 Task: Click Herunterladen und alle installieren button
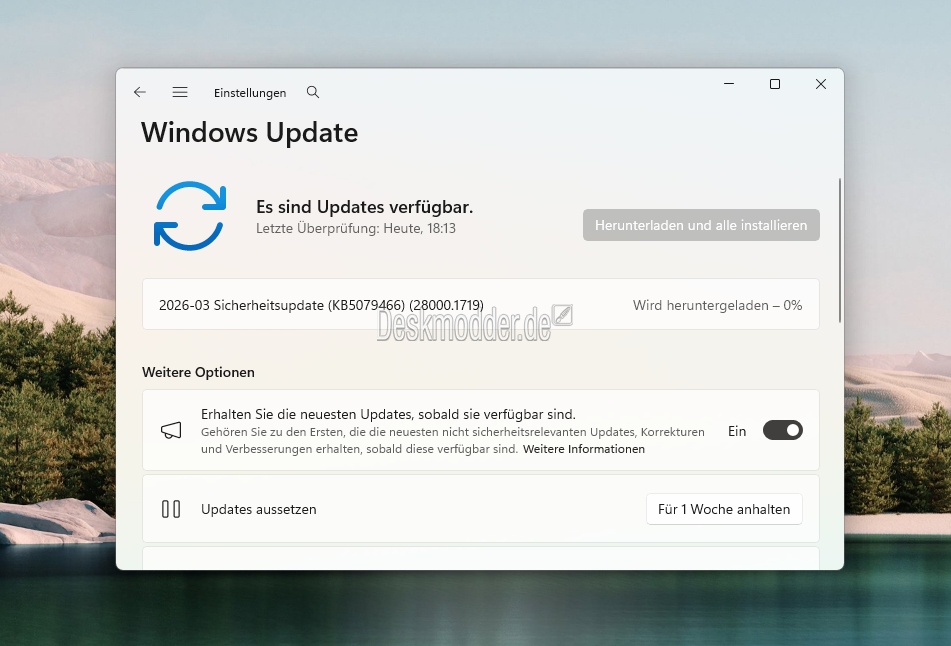coord(701,225)
